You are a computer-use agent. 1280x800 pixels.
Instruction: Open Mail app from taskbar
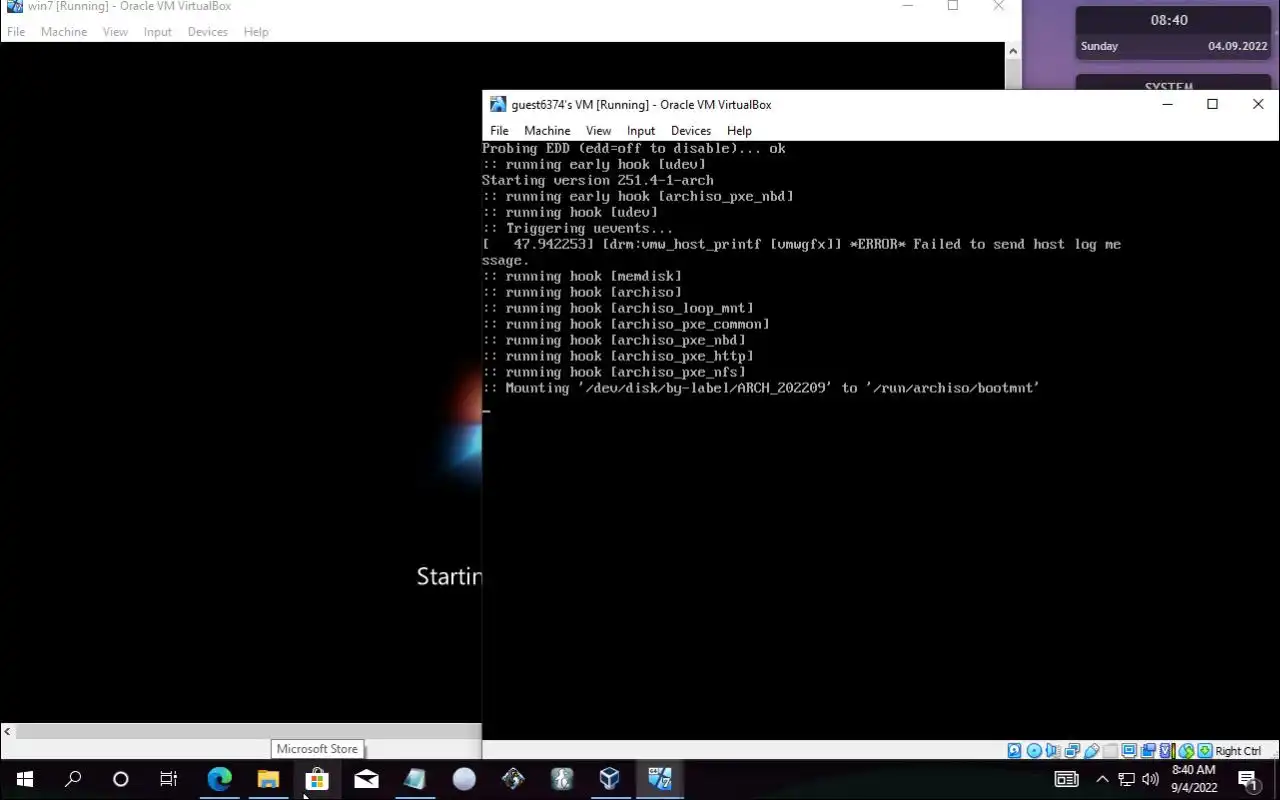(366, 779)
